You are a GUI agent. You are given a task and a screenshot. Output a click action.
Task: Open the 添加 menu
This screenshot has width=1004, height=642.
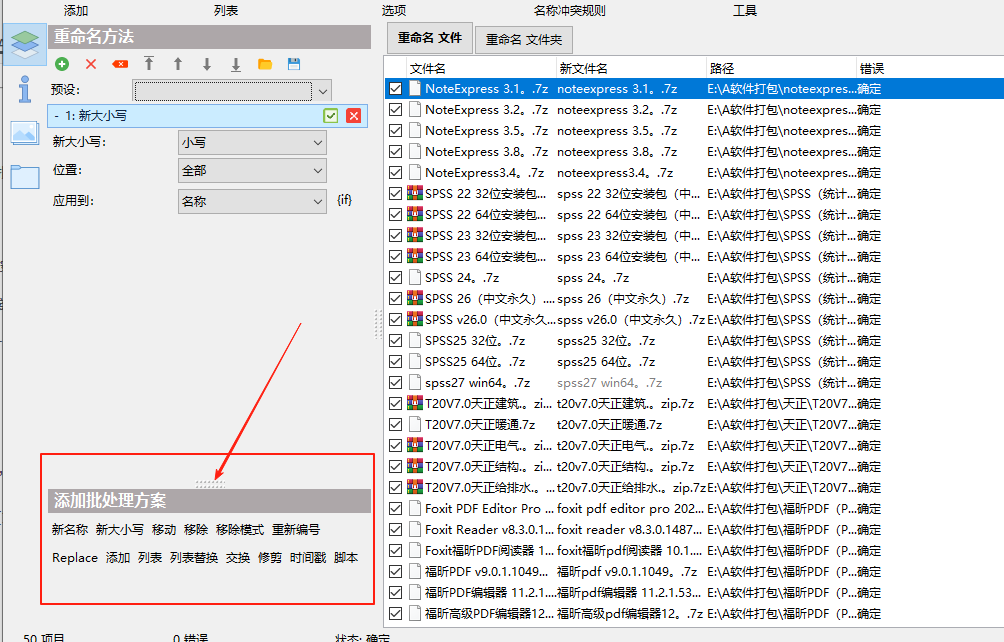click(76, 11)
